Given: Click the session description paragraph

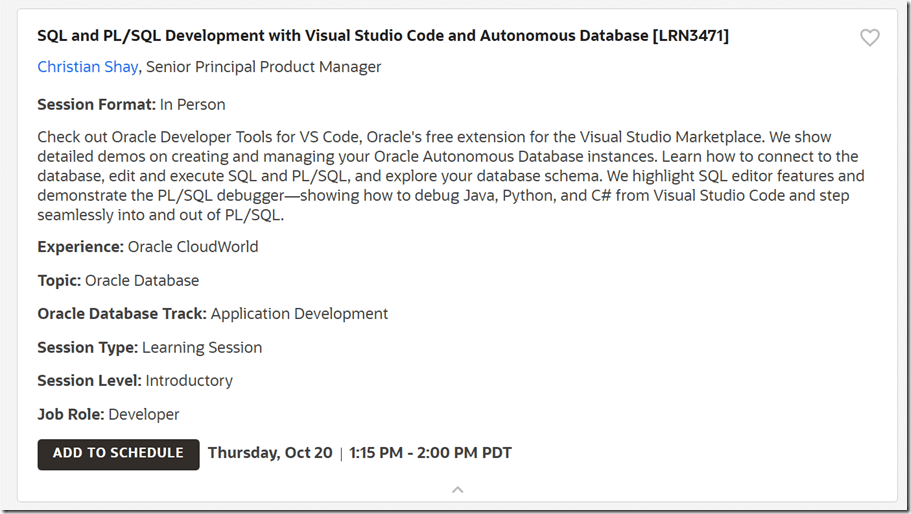Looking at the screenshot, I should 450,175.
